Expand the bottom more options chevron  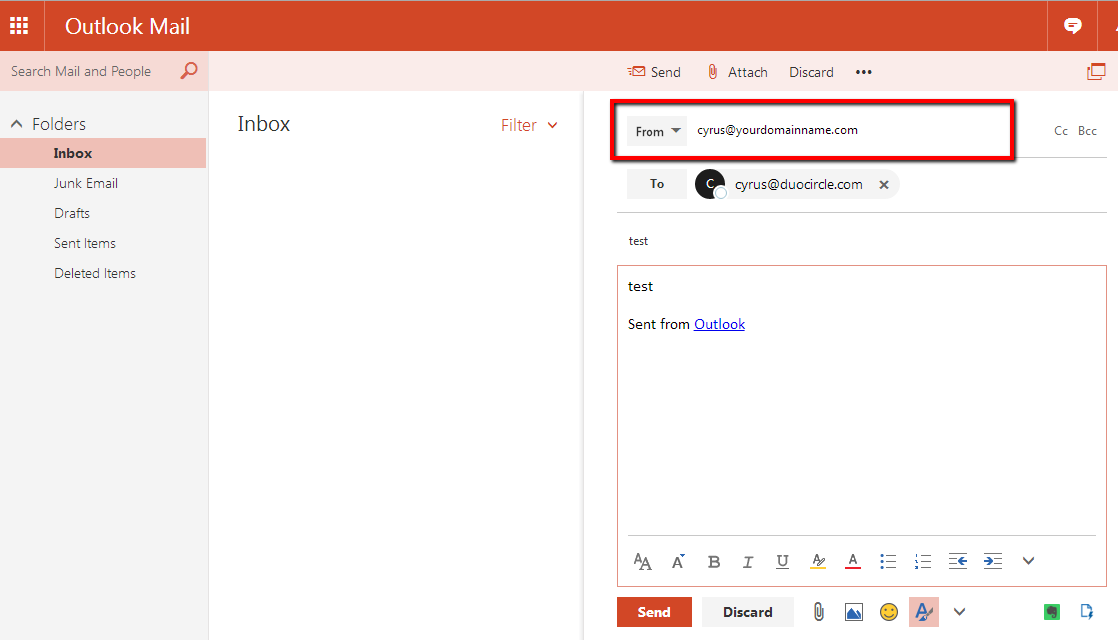(960, 611)
